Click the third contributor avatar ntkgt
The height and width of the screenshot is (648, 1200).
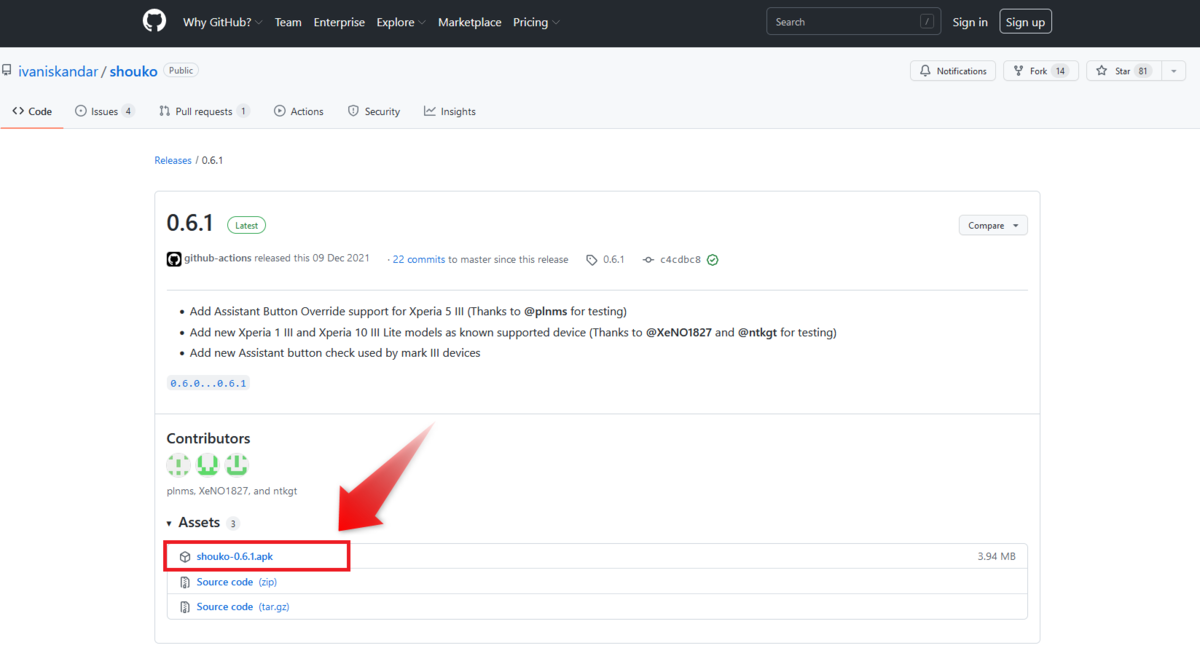(x=236, y=464)
